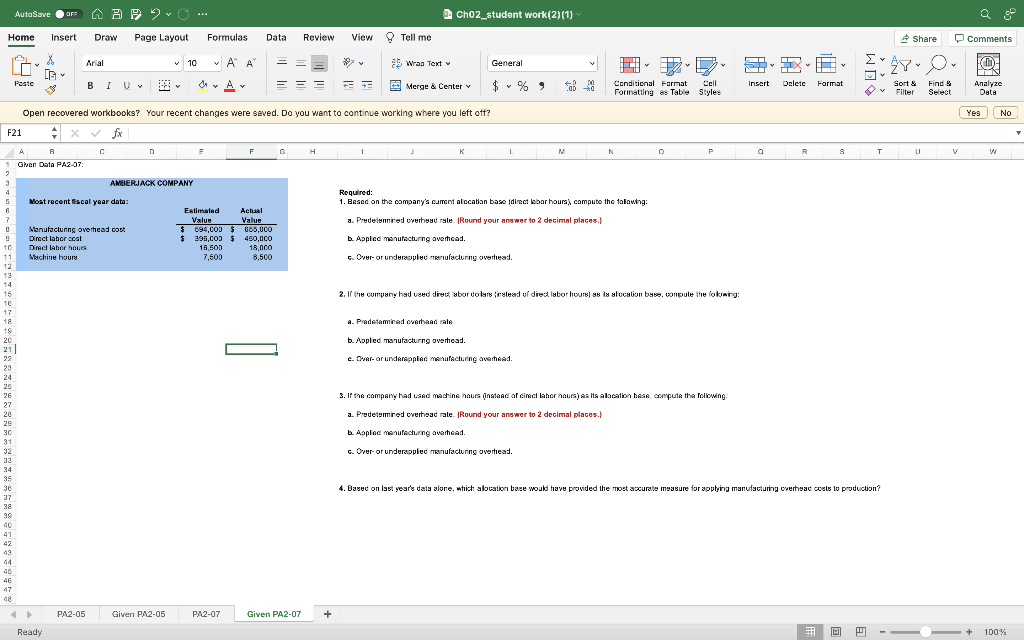Viewport: 1024px width, 640px height.
Task: Click the Insert cells icon
Action: [x=755, y=65]
